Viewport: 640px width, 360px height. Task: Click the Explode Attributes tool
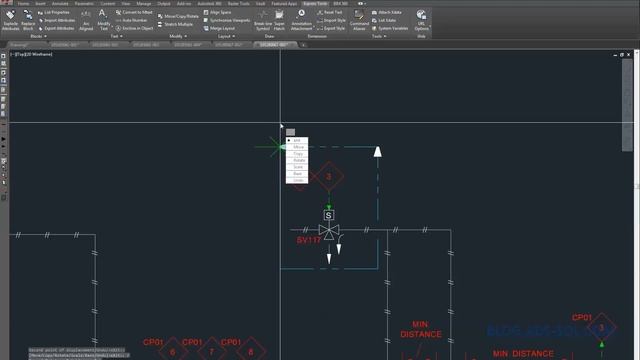pyautogui.click(x=11, y=20)
